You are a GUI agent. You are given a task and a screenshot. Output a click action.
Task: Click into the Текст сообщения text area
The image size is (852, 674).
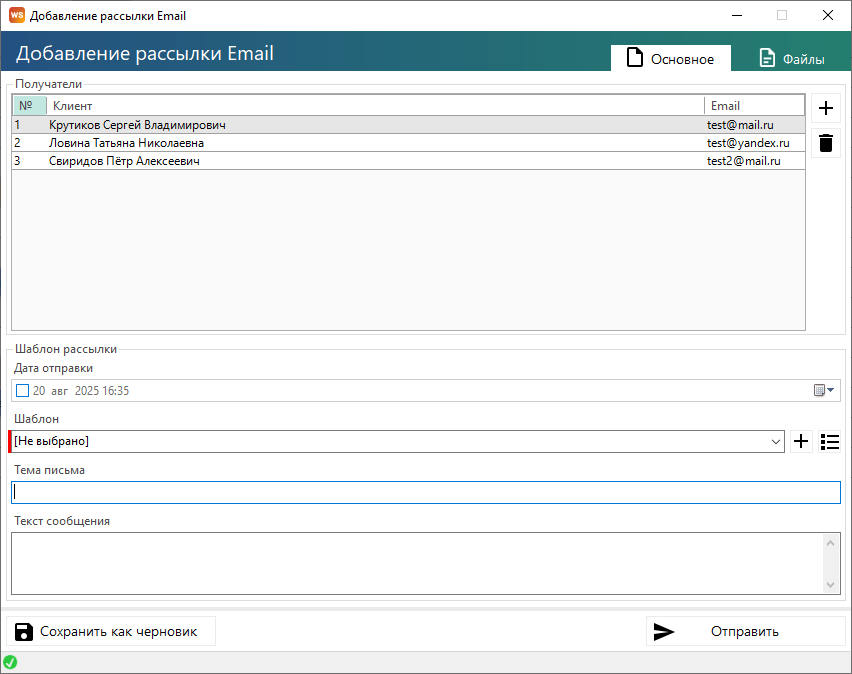point(415,563)
